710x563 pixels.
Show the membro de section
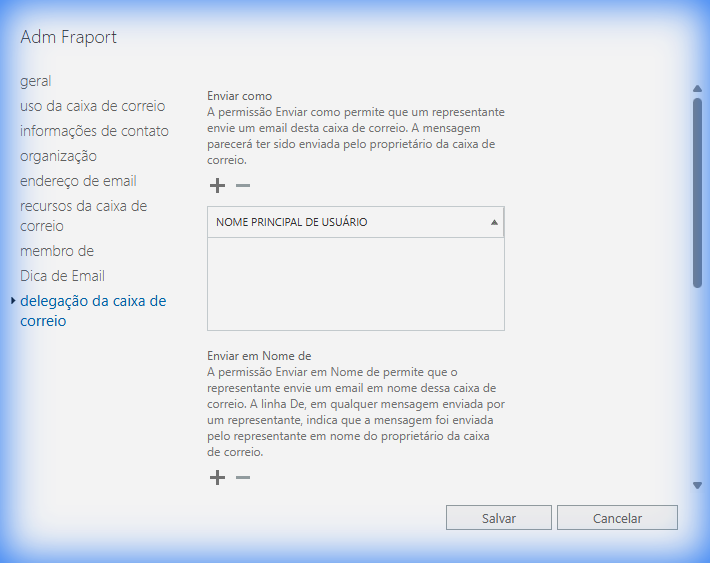(x=57, y=251)
